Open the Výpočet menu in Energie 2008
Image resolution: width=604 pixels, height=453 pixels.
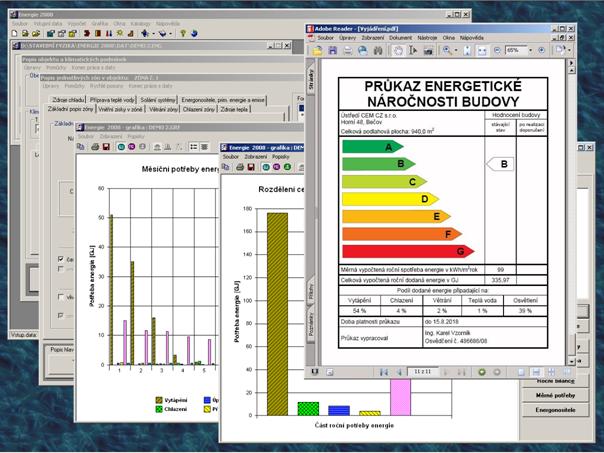pyautogui.click(x=75, y=21)
